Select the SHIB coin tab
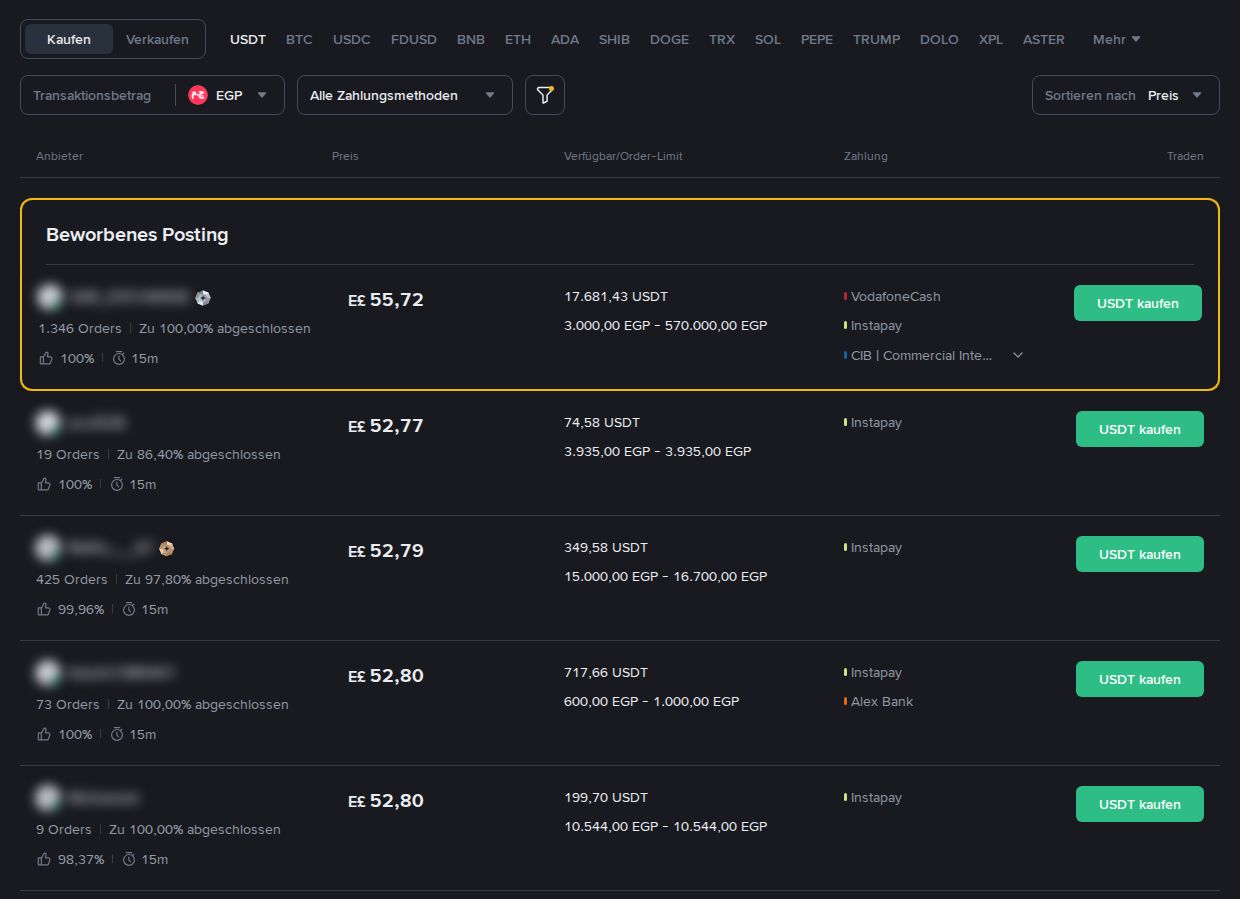 coord(614,39)
